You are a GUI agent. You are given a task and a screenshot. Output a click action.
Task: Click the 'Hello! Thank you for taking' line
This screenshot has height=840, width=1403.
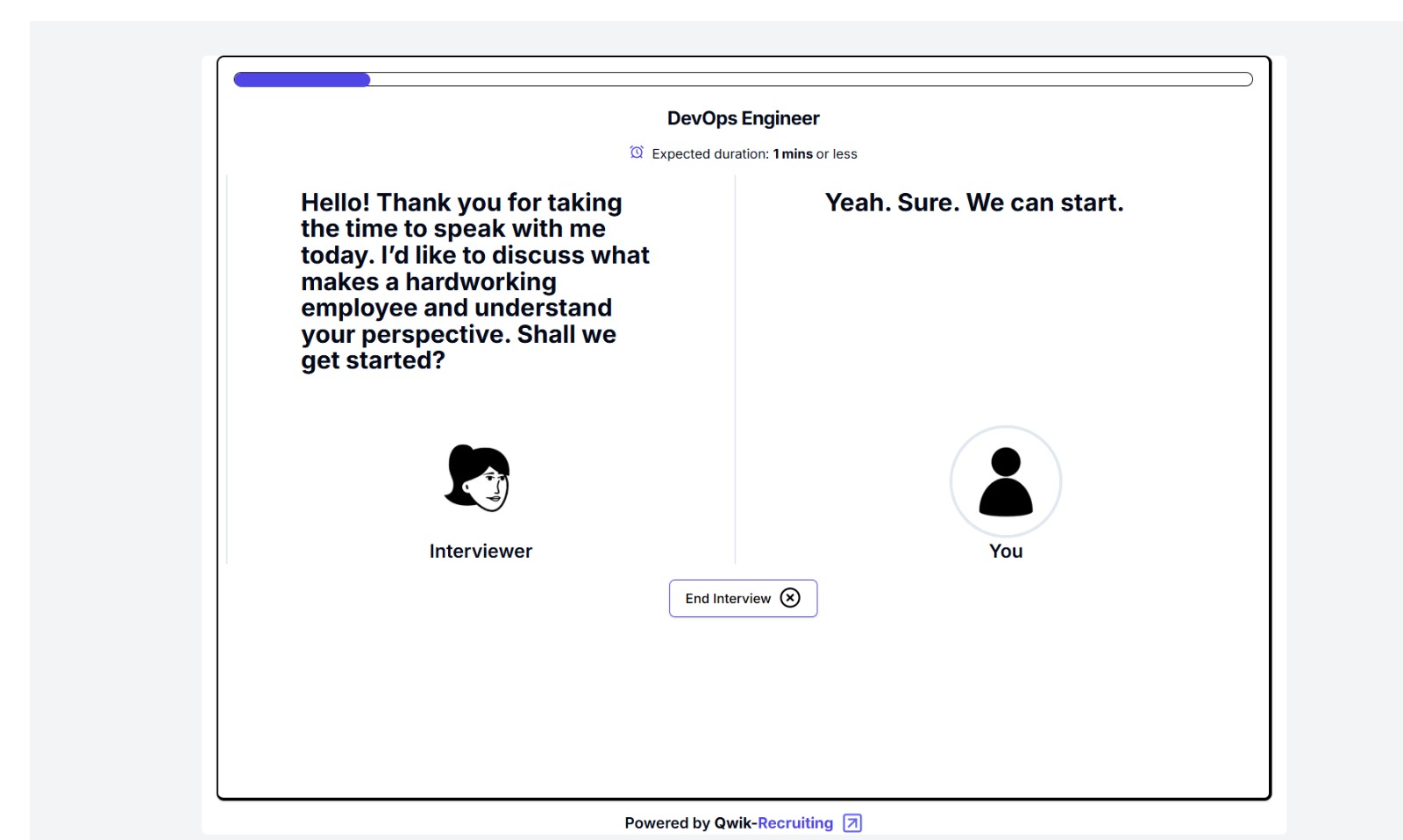(461, 203)
